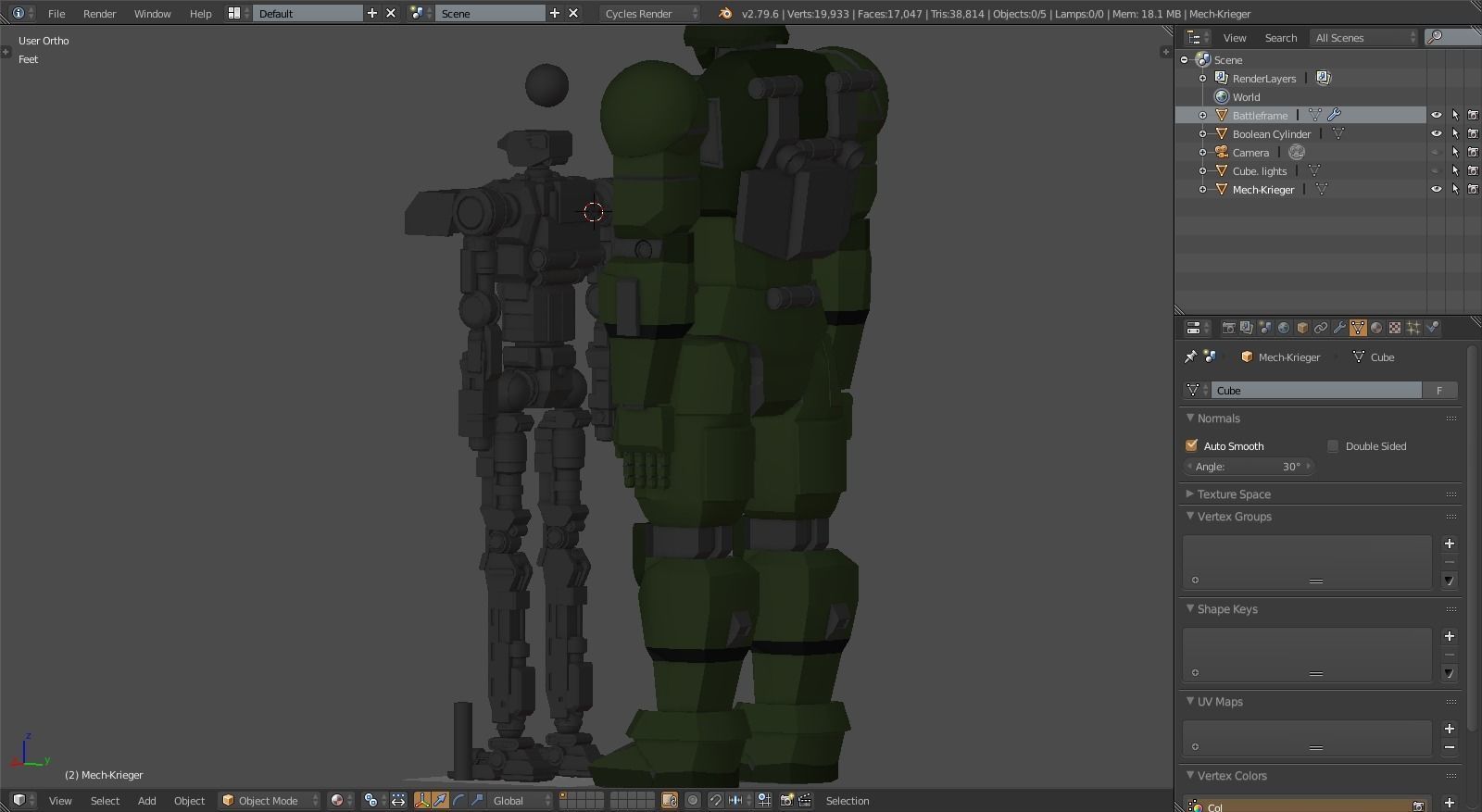The height and width of the screenshot is (812, 1482).
Task: Open the All Scenes outliner display dropdown
Action: coord(1365,37)
